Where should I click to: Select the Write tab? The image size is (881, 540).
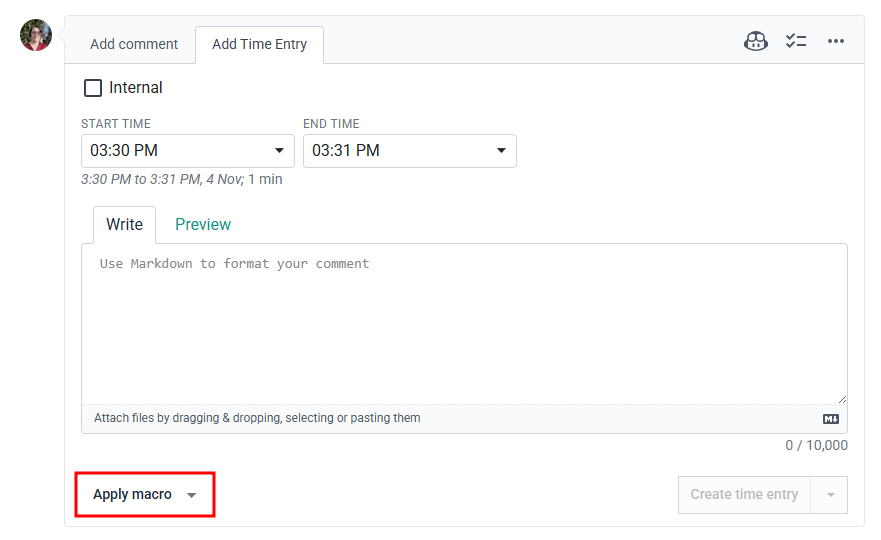pyautogui.click(x=125, y=225)
